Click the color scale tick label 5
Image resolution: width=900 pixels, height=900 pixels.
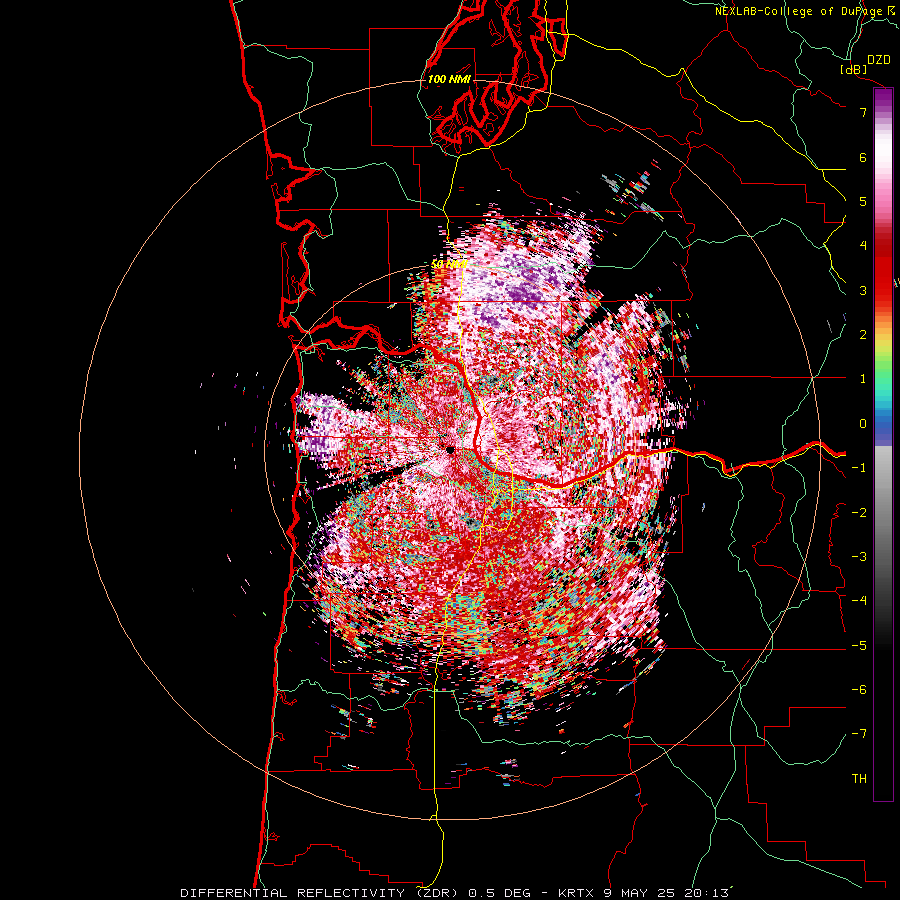pos(863,201)
